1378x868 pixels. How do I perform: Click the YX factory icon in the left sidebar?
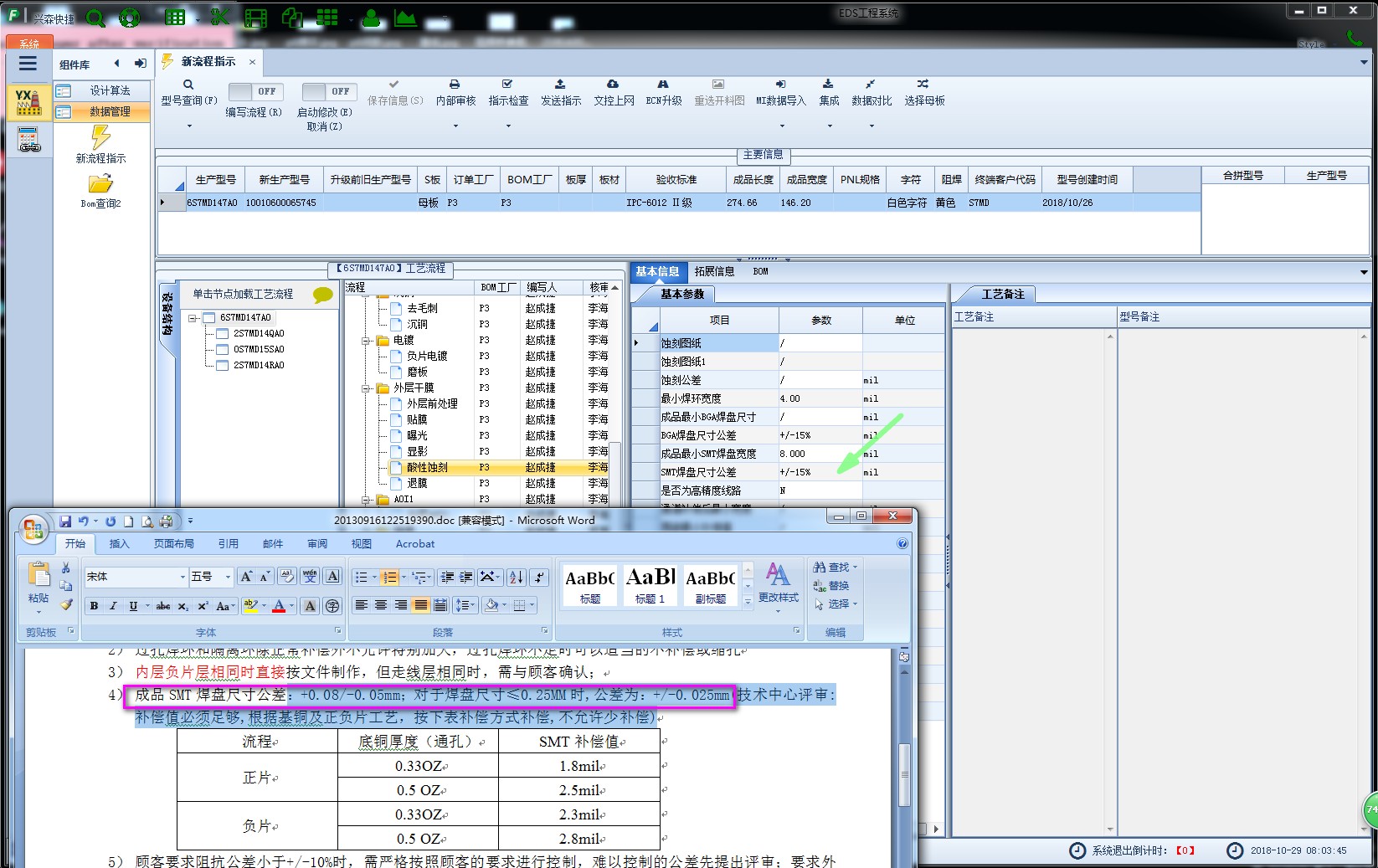point(28,102)
